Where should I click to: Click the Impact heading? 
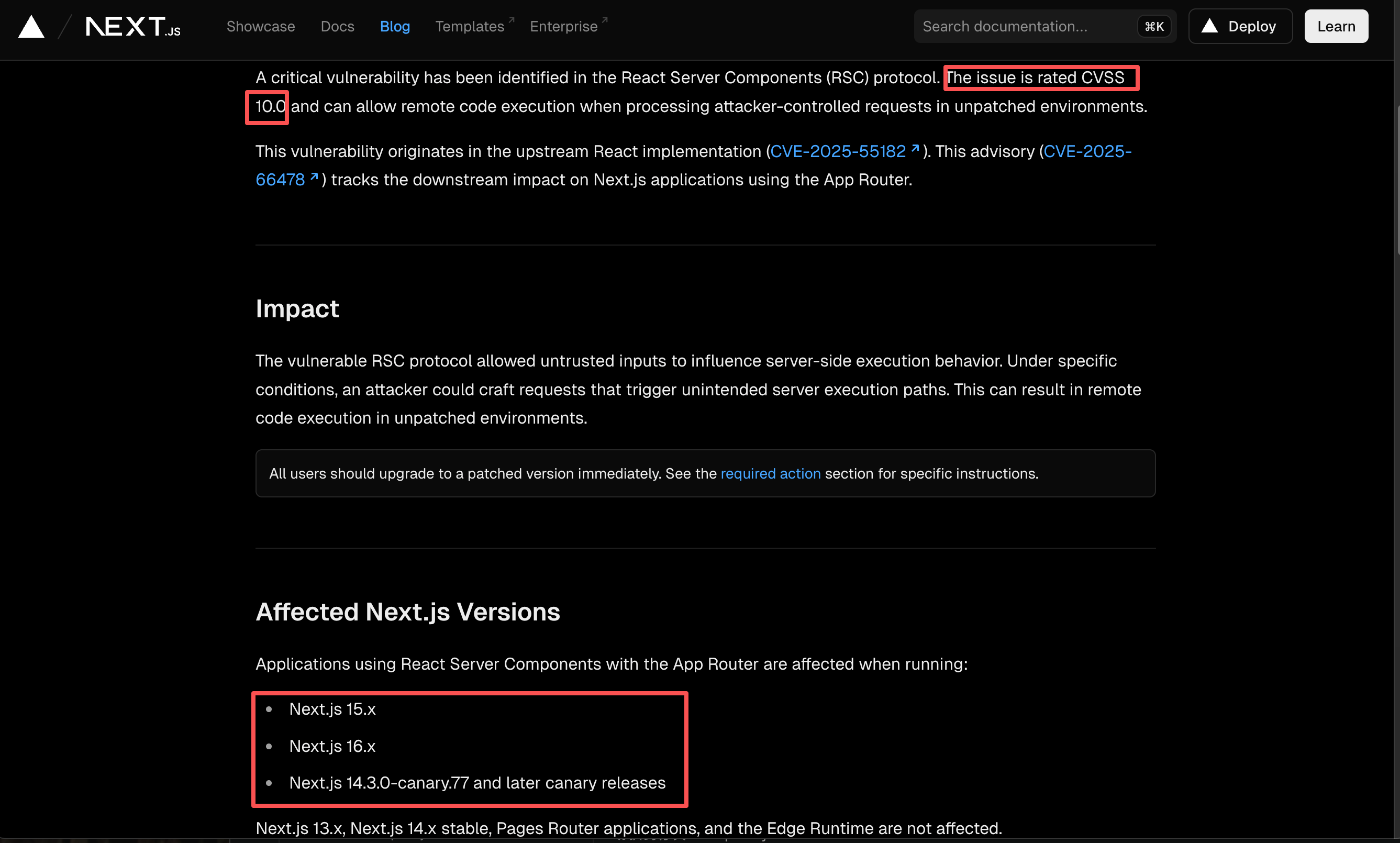tap(297, 308)
